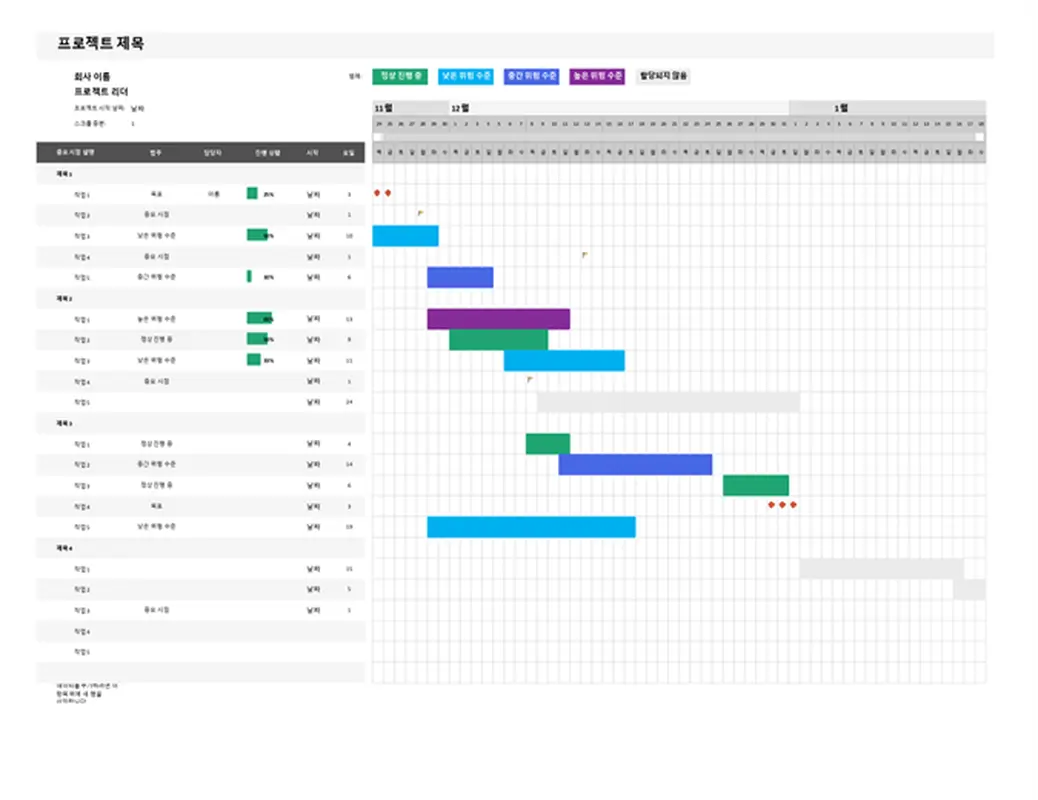Click progress bar in 제목 2 작업 1 row
Screen dimensions: 1038x800
coord(259,319)
